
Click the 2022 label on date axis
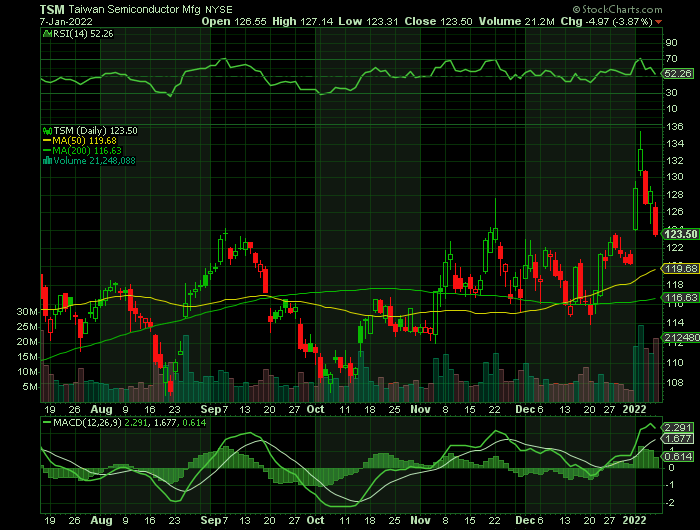(636, 409)
